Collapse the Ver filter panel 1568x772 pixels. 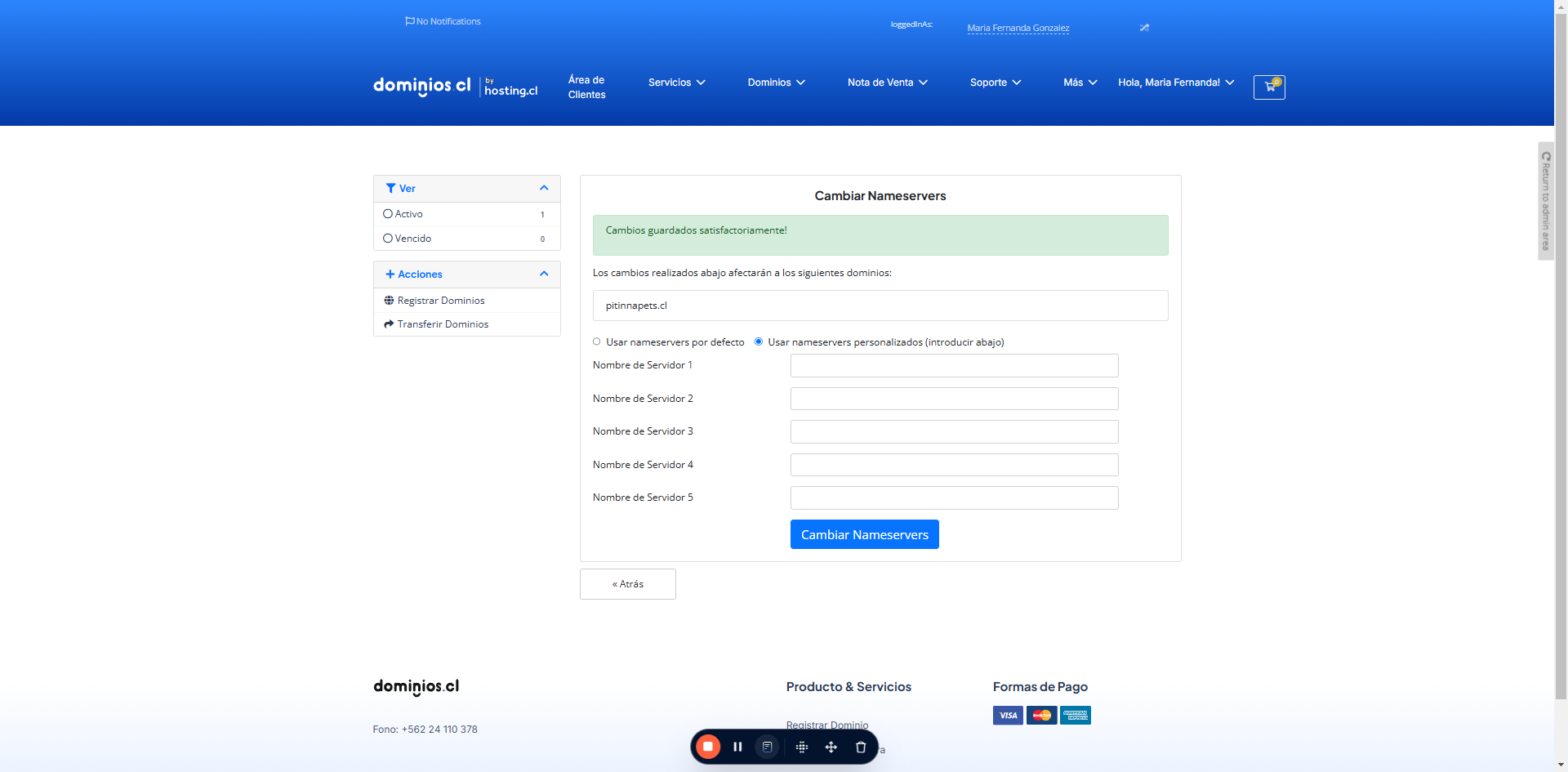[544, 189]
